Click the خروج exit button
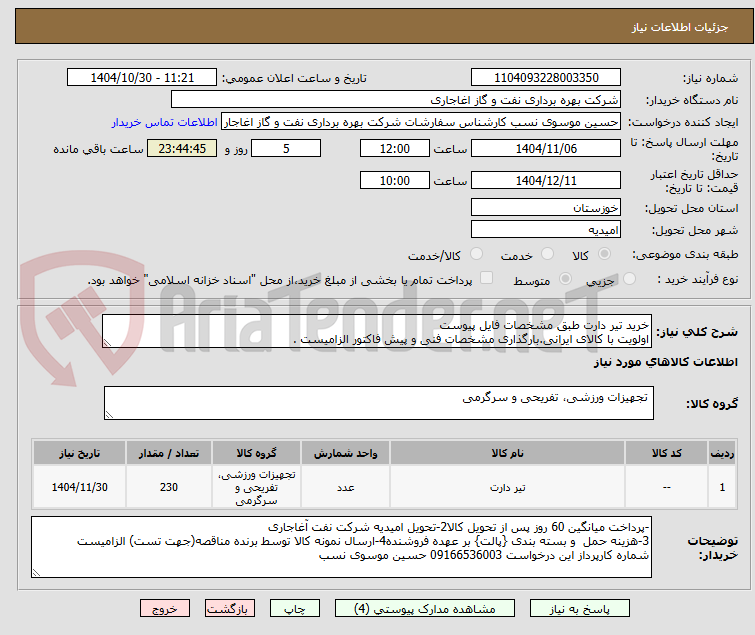Screen dimensions: 755x635 pos(165,609)
